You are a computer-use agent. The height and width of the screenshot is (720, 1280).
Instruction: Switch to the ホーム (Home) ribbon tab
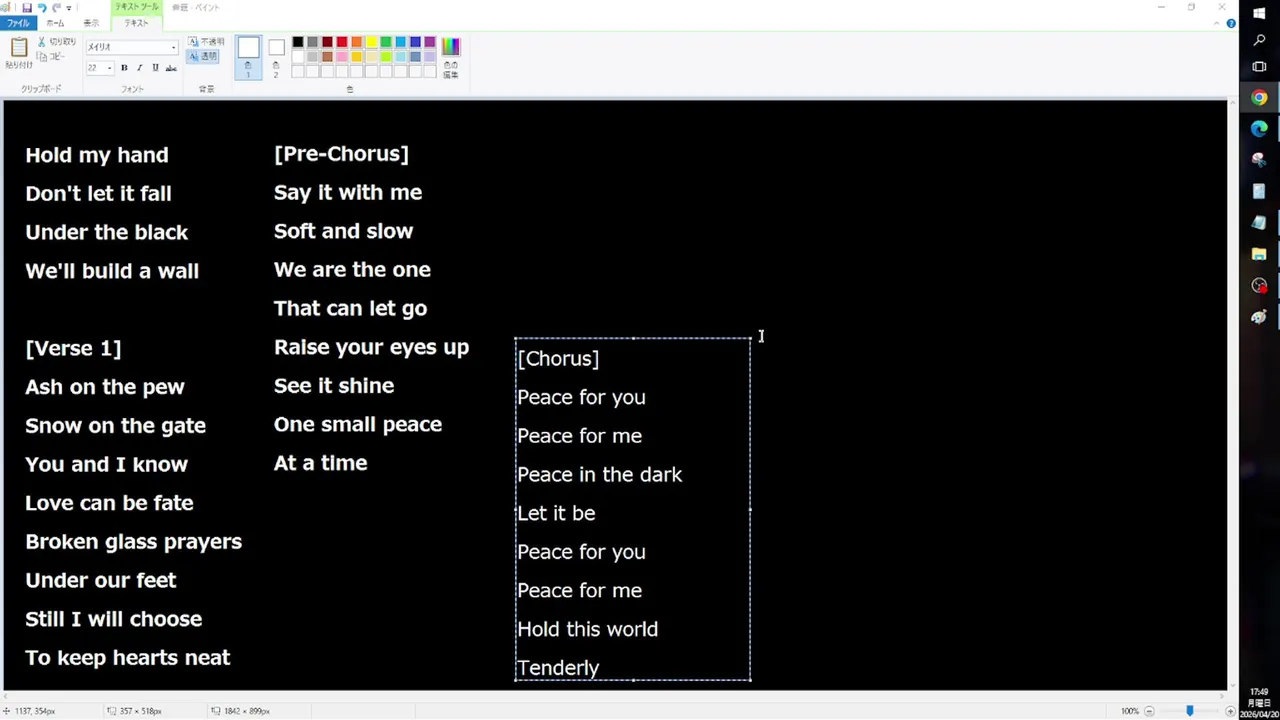(x=56, y=23)
